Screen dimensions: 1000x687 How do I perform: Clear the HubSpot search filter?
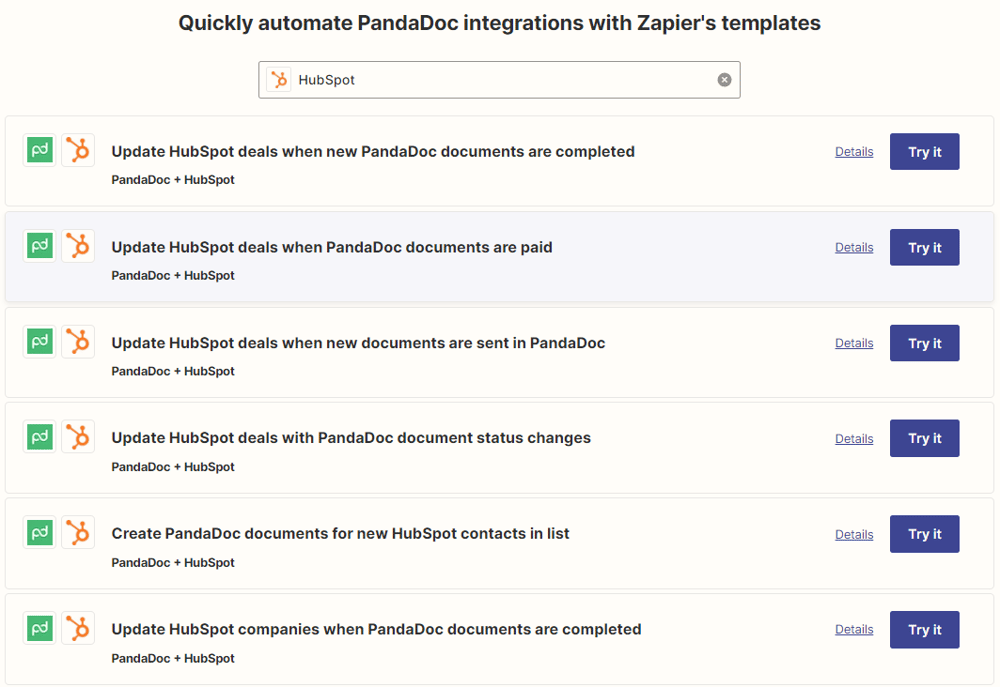pos(724,80)
